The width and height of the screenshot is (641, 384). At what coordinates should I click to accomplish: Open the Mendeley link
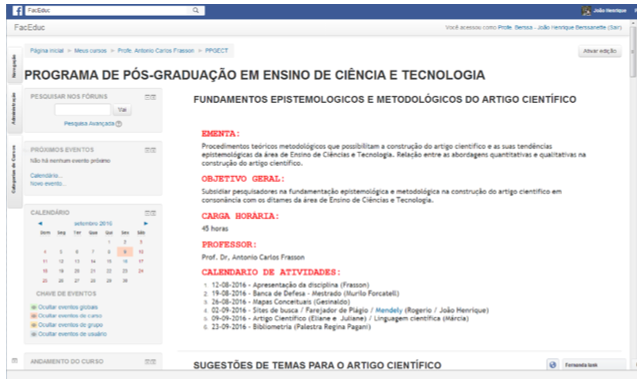click(389, 310)
